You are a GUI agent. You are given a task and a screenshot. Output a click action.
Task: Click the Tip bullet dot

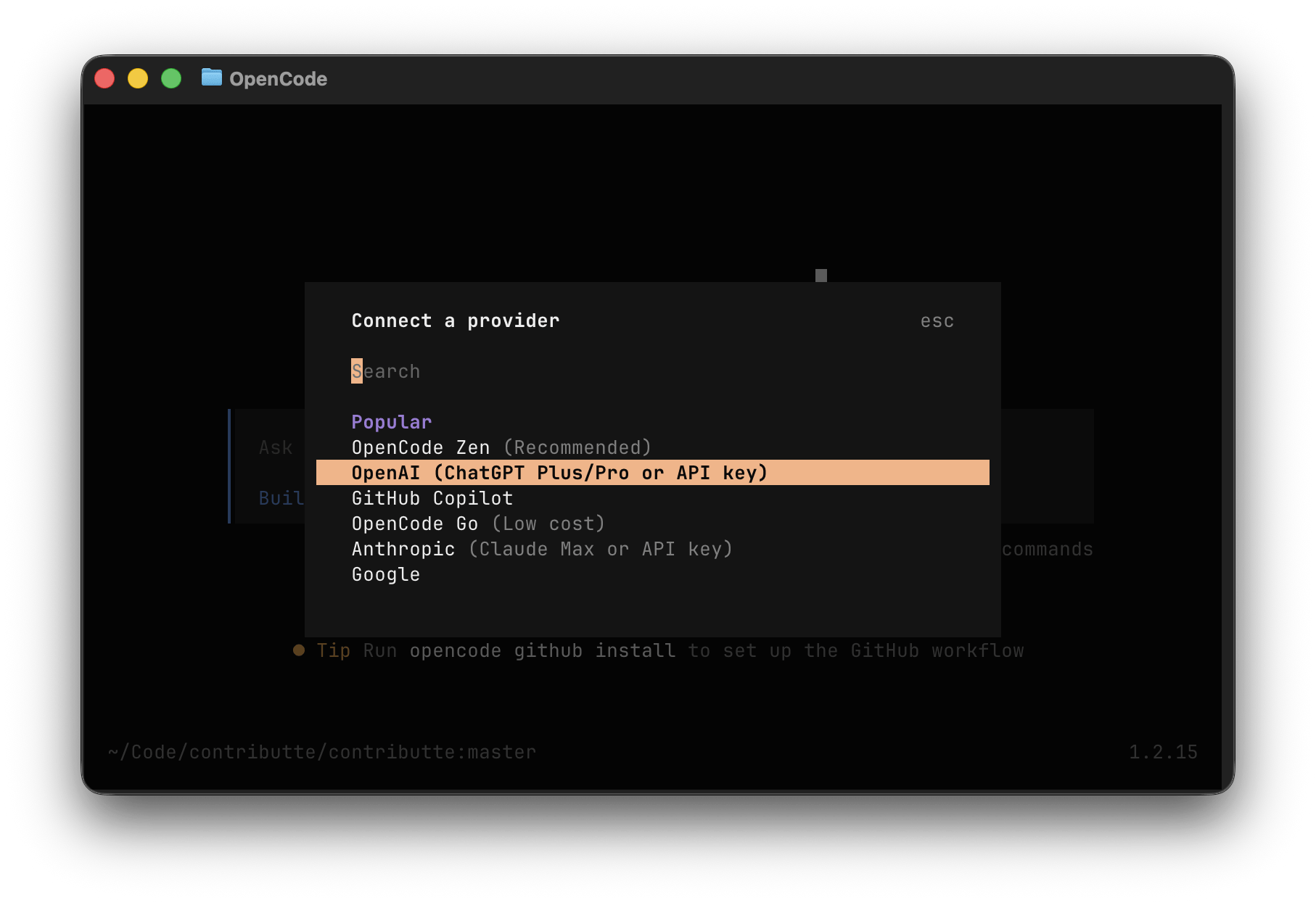(x=298, y=650)
